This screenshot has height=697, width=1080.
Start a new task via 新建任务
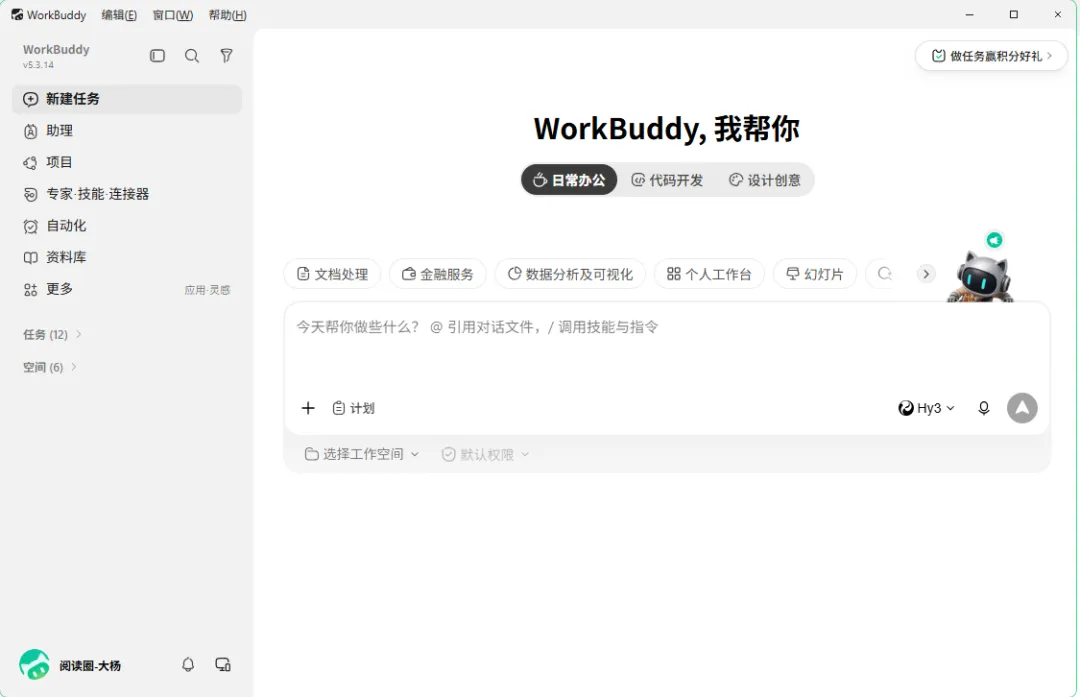pyautogui.click(x=127, y=99)
